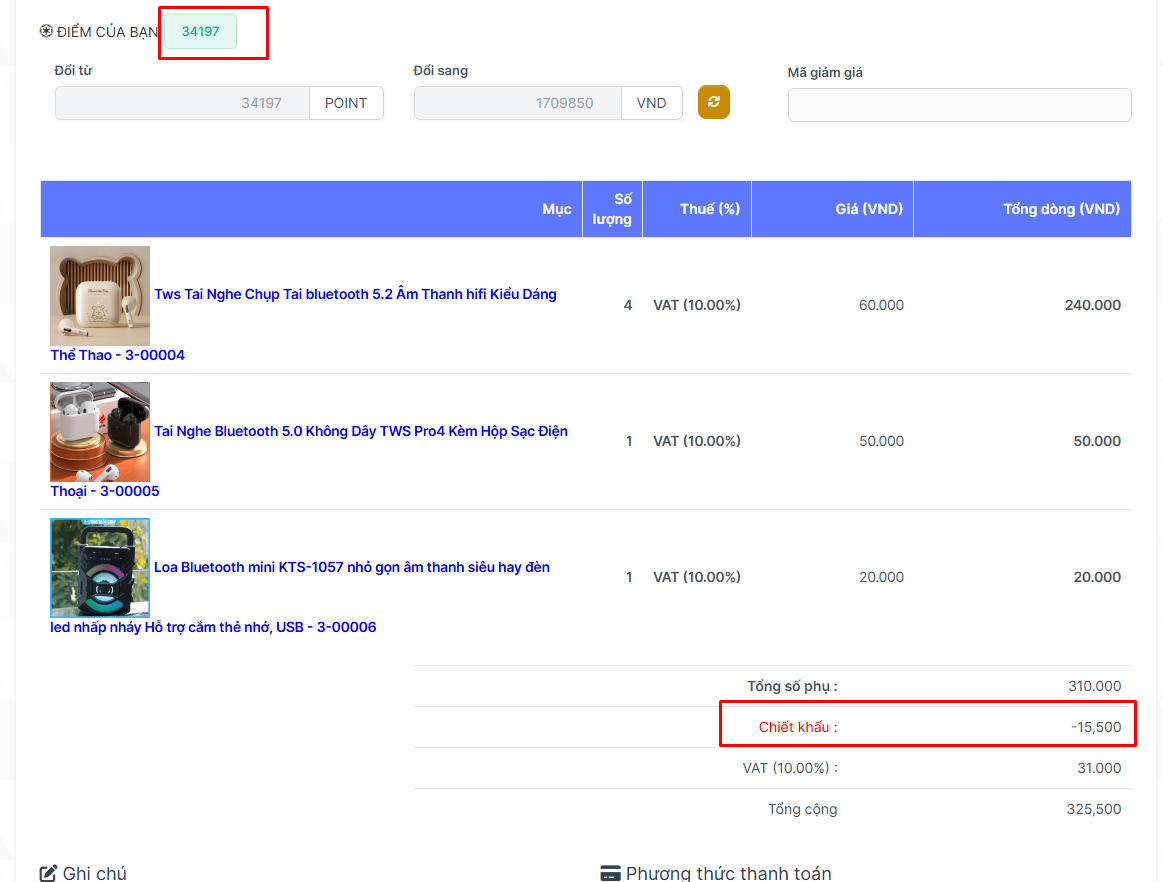Image resolution: width=1163 pixels, height=882 pixels.
Task: Click the red Chiết khấu label
Action: pyautogui.click(x=797, y=727)
